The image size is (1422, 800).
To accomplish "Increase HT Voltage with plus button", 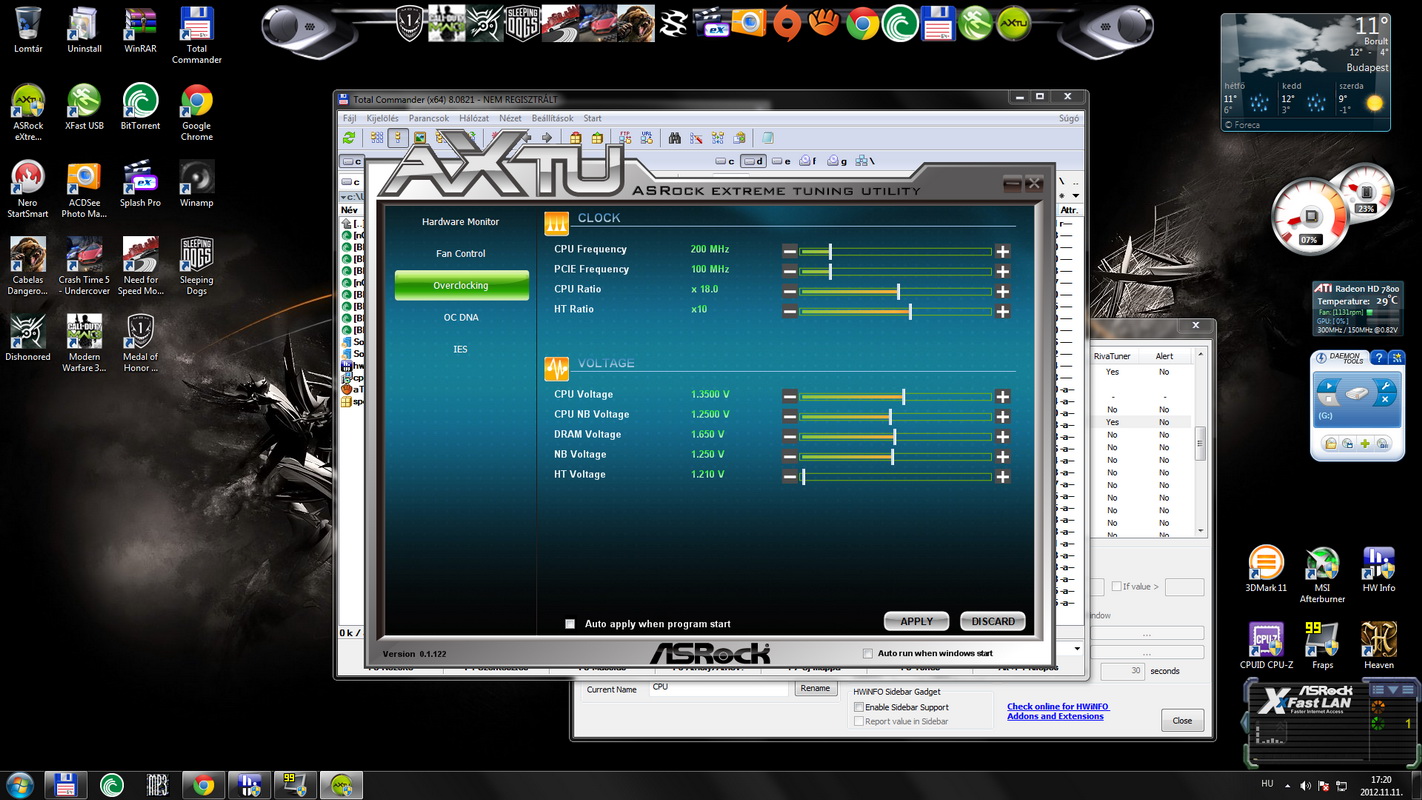I will click(x=1002, y=477).
